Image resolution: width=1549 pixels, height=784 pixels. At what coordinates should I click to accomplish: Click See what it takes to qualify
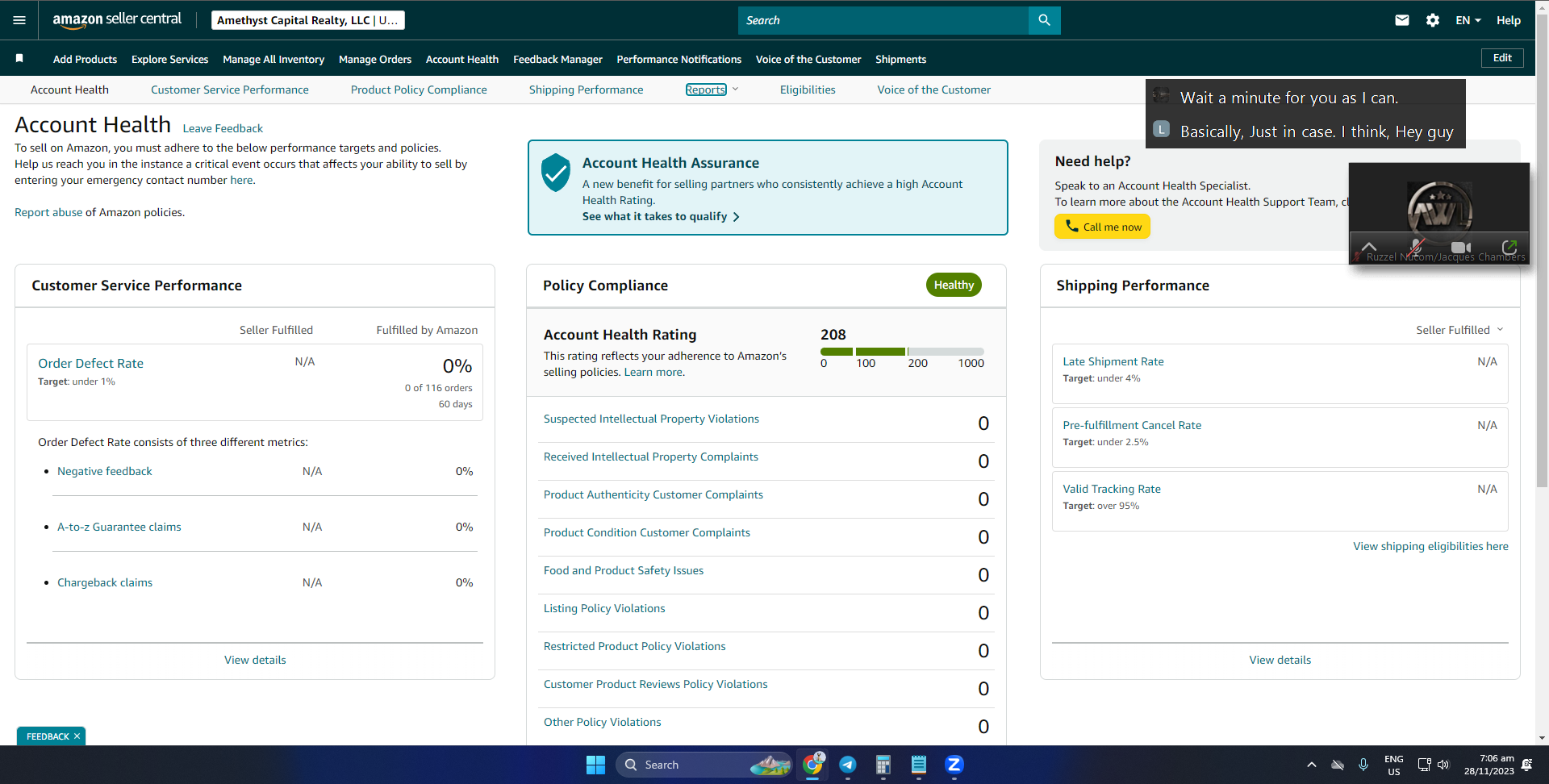coord(661,216)
